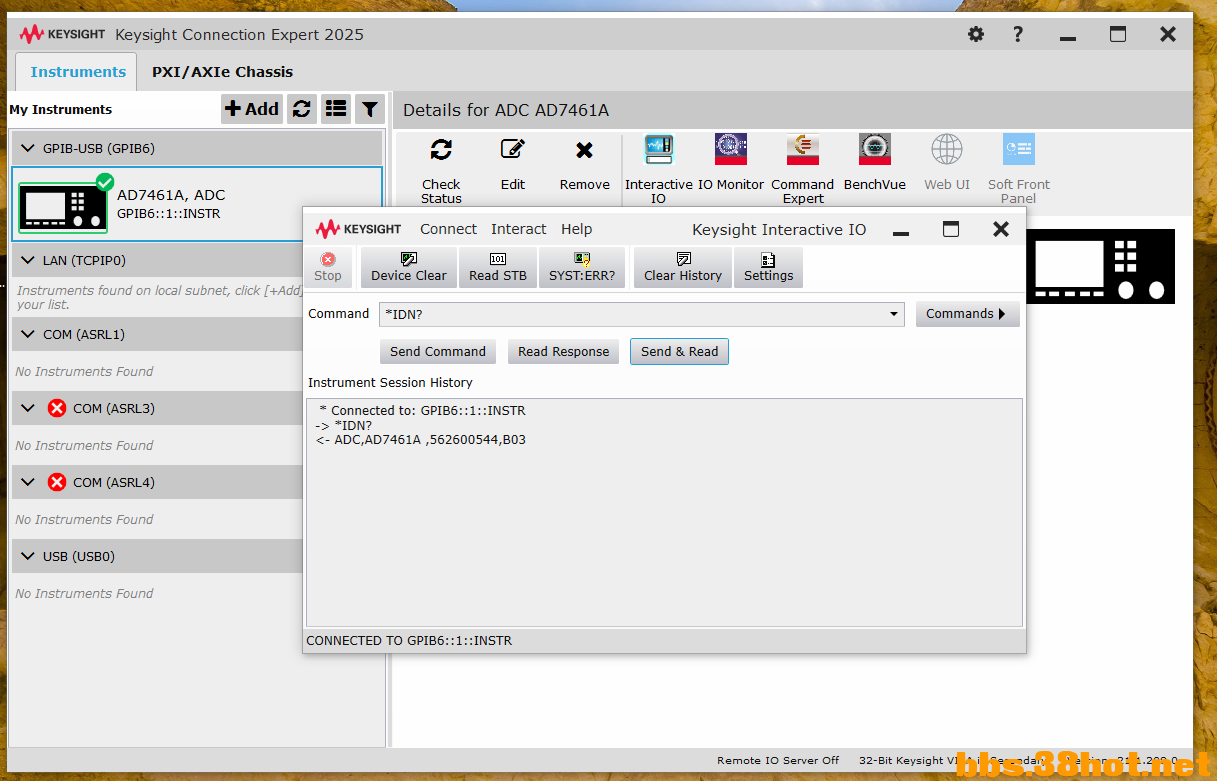This screenshot has height=781, width=1217.
Task: Close the Keysight Interactive IO window
Action: (1001, 229)
